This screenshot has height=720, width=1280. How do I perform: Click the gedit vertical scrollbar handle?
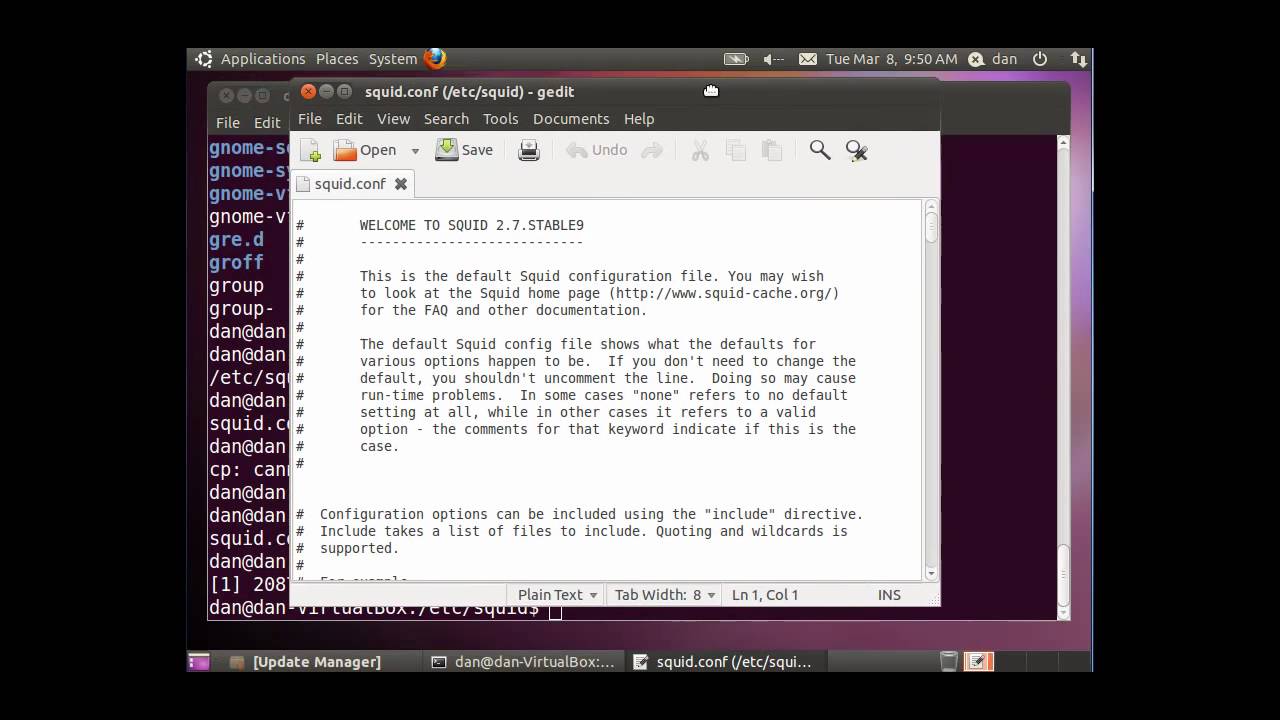click(x=931, y=227)
